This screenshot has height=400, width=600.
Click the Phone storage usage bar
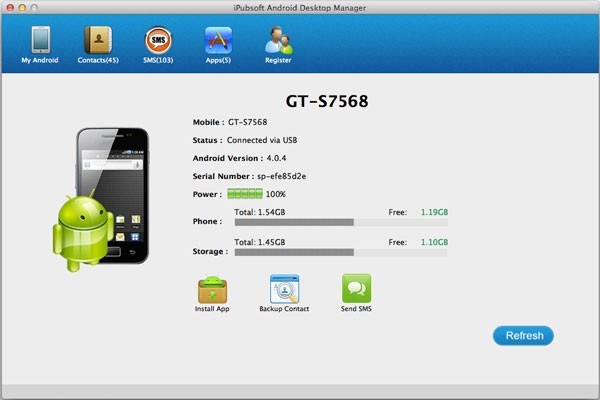tap(341, 222)
